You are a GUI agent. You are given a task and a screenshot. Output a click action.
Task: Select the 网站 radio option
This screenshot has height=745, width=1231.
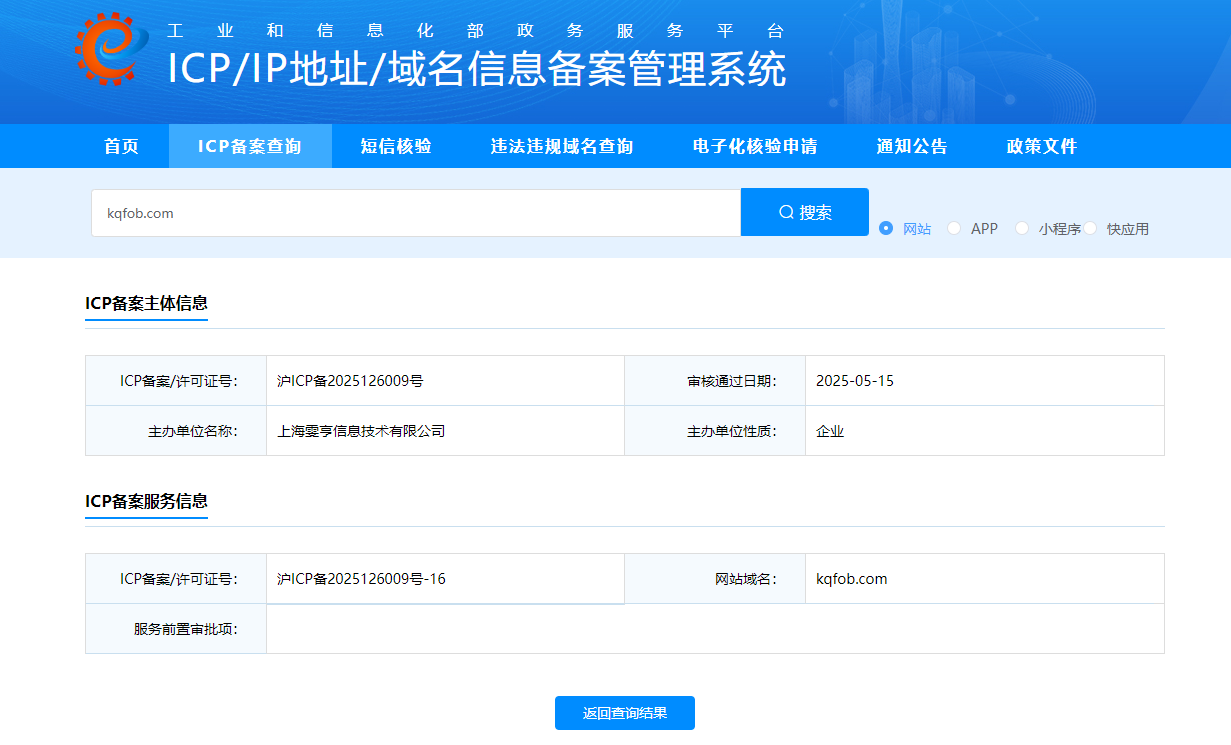(905, 229)
